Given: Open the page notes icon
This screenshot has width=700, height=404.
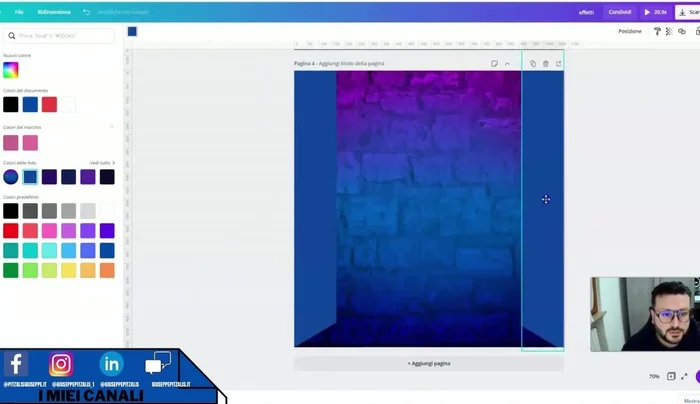Looking at the screenshot, I should click(494, 63).
